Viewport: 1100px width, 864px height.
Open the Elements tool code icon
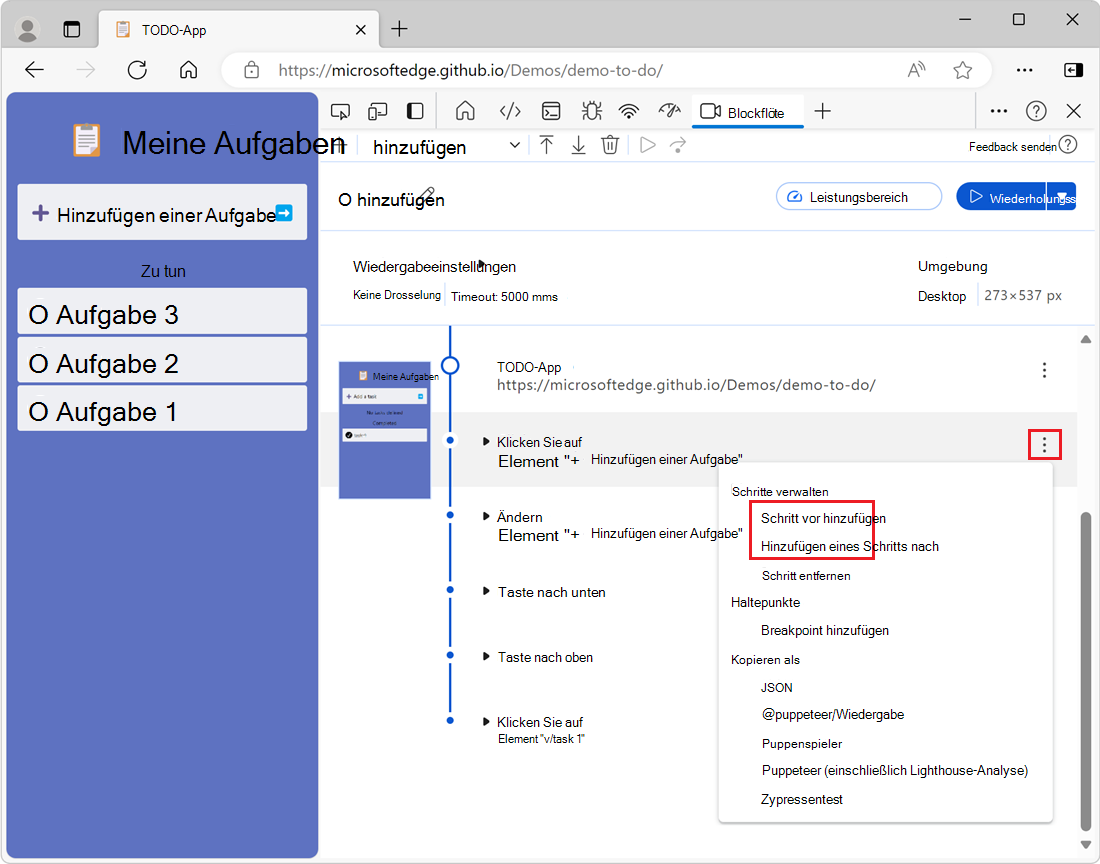pos(510,111)
